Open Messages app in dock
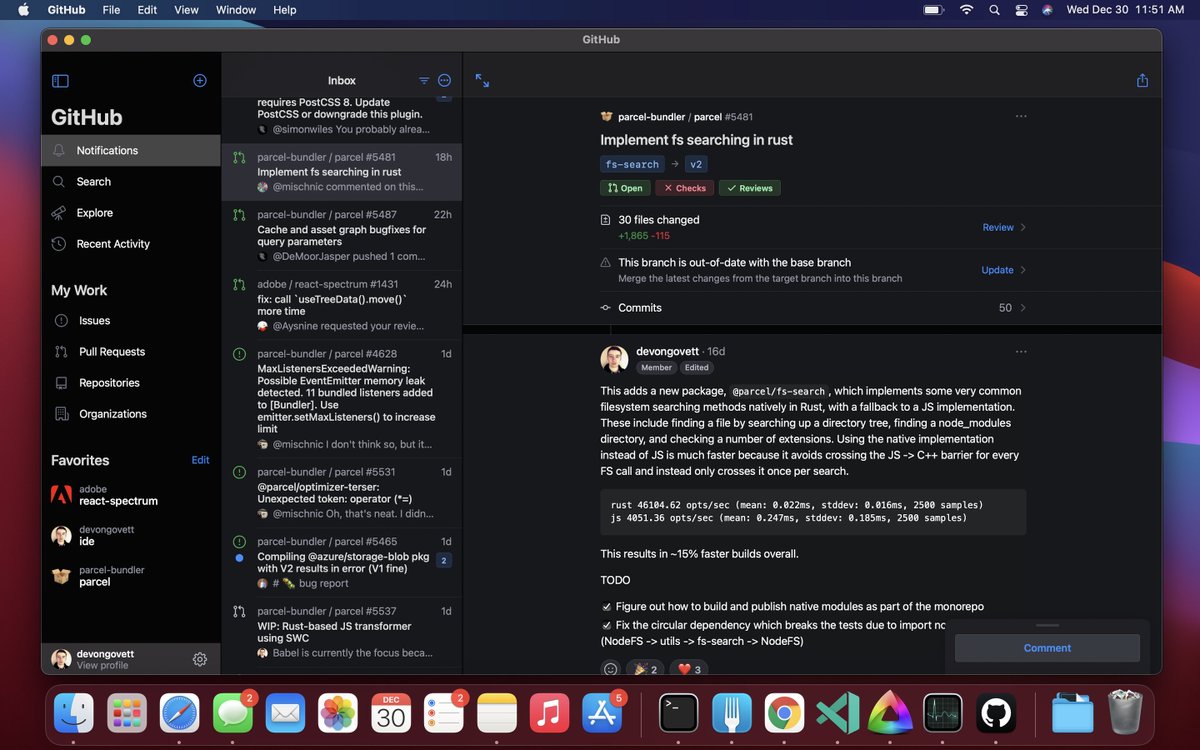 pyautogui.click(x=232, y=713)
